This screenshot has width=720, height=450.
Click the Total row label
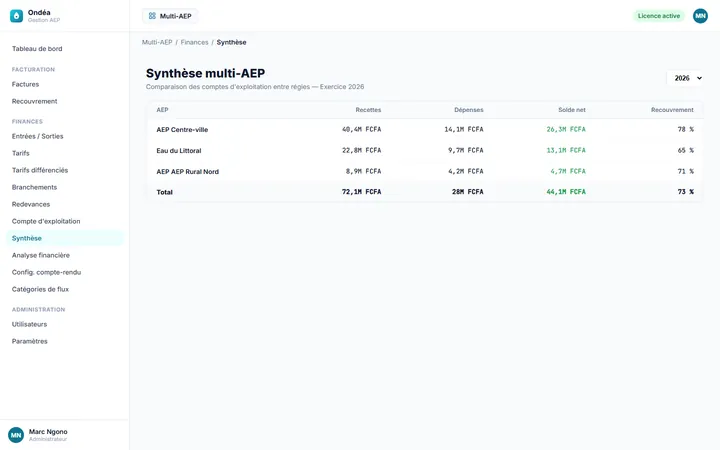tap(164, 192)
